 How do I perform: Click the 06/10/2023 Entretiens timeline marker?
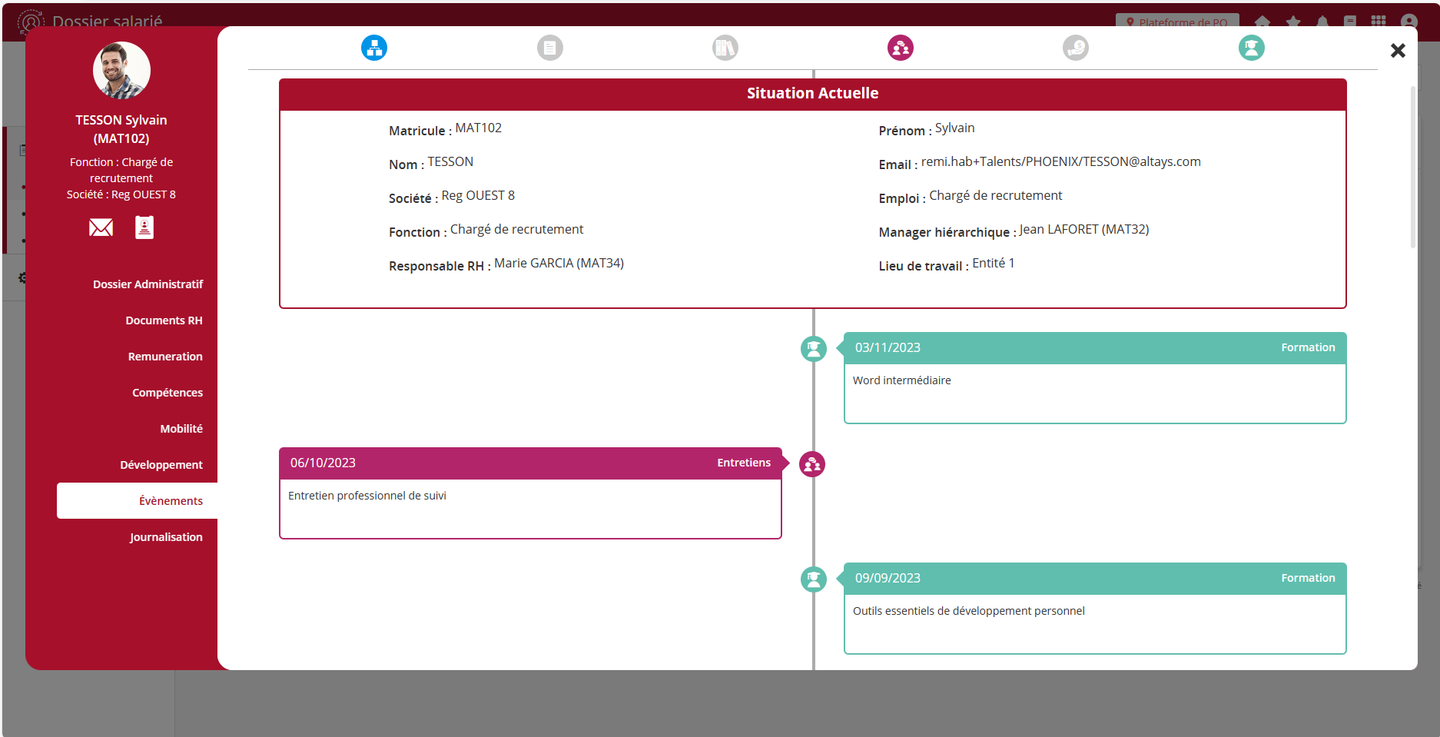(x=812, y=464)
